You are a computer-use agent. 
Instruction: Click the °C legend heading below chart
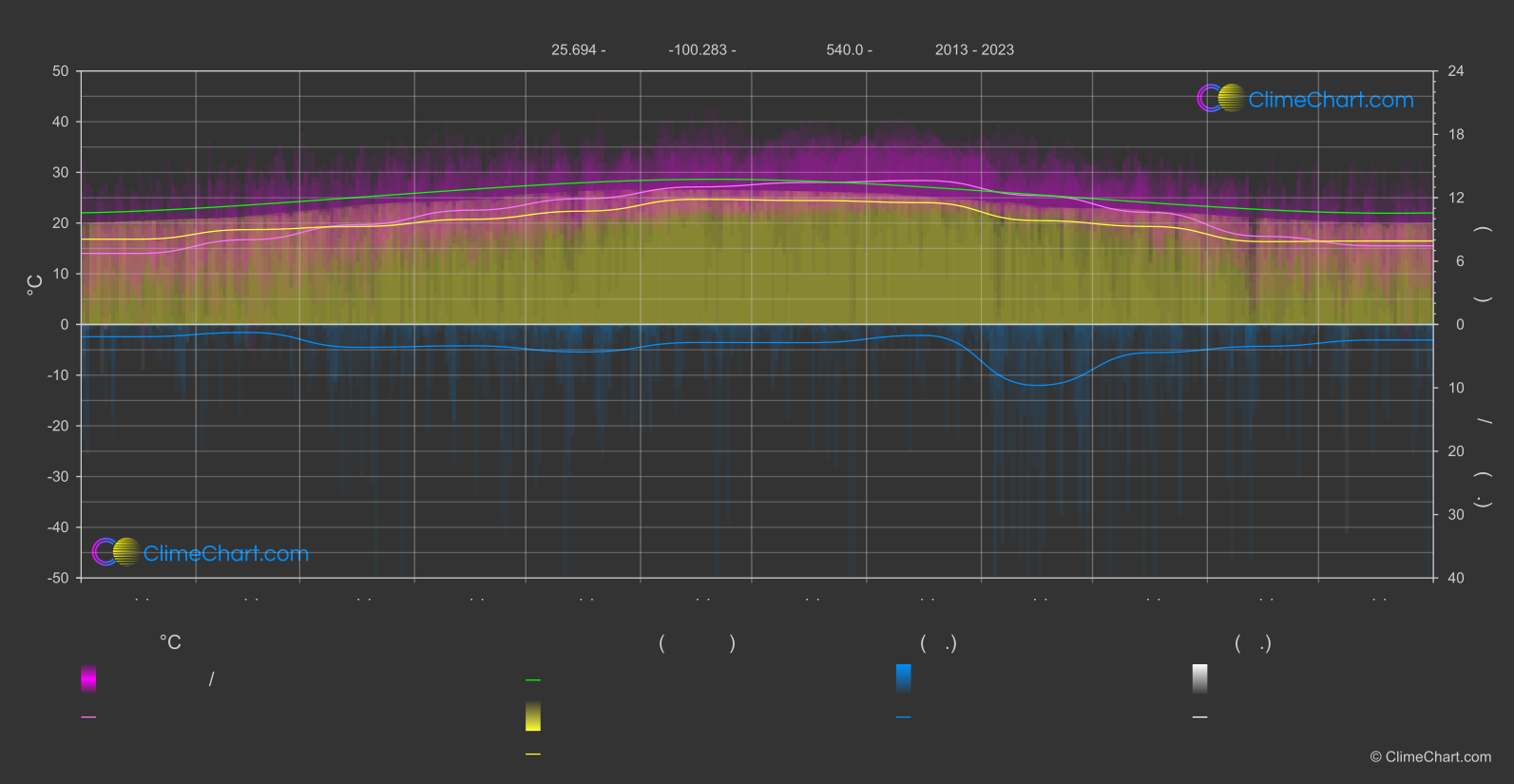(170, 643)
